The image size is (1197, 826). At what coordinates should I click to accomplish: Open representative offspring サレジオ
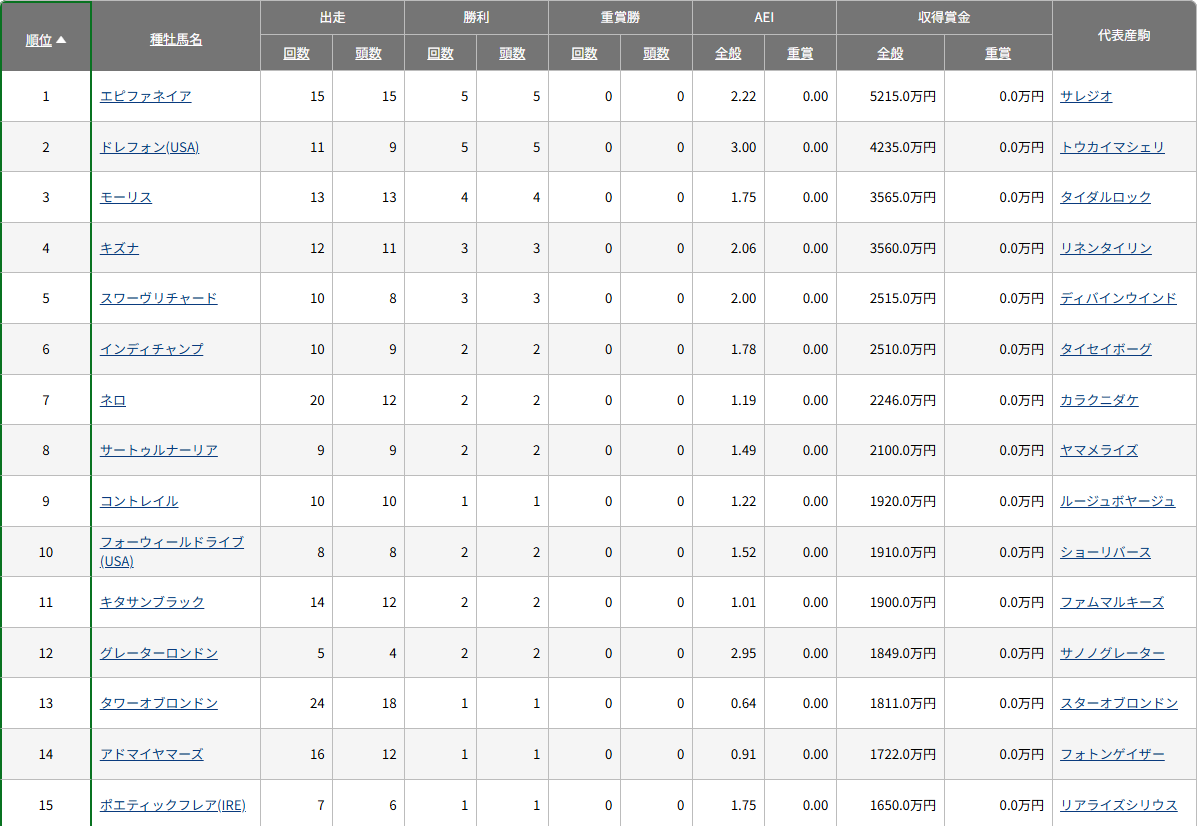pos(1086,96)
